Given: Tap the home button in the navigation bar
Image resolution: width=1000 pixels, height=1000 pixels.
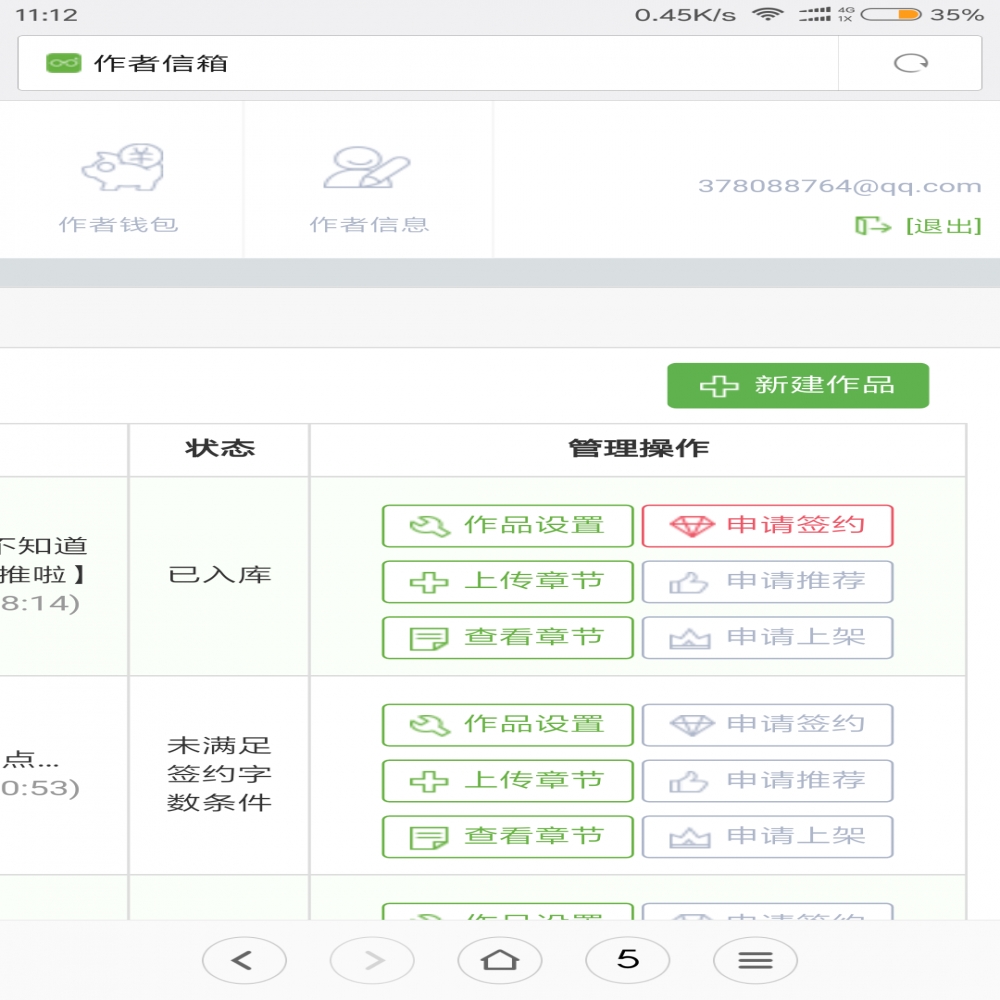Looking at the screenshot, I should [499, 958].
